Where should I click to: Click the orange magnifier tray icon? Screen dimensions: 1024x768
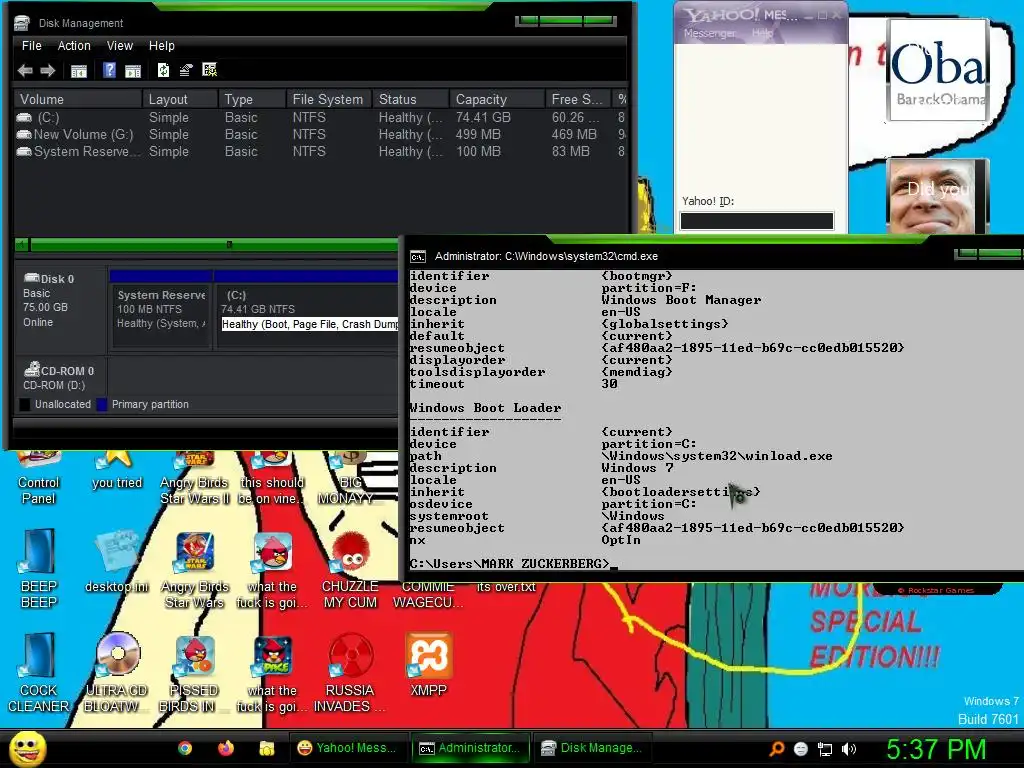click(x=777, y=749)
